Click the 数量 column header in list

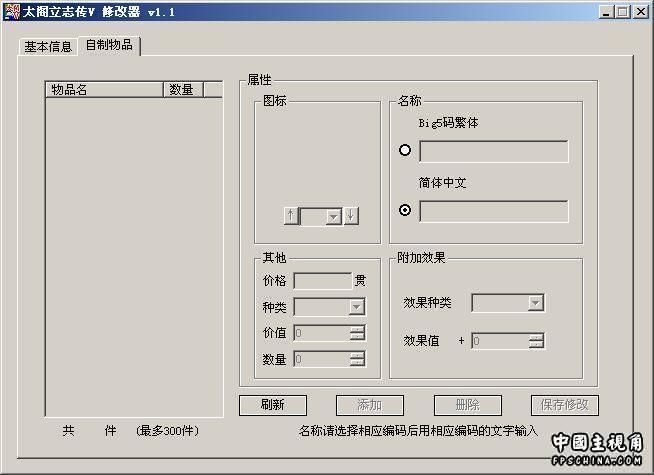[183, 89]
